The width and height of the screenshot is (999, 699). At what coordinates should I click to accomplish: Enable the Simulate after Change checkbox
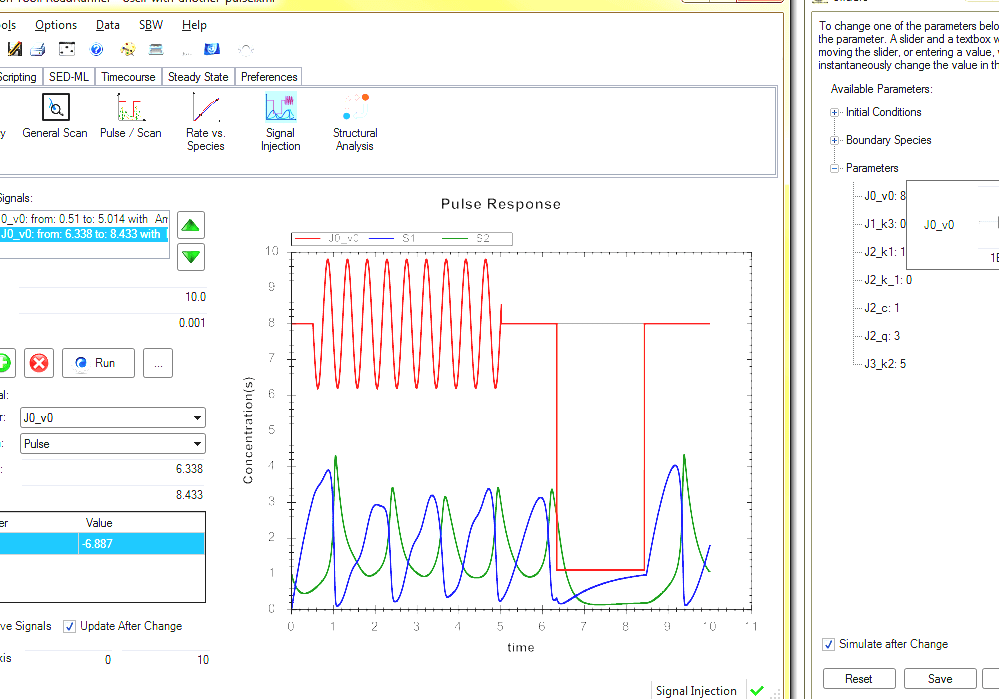(828, 644)
